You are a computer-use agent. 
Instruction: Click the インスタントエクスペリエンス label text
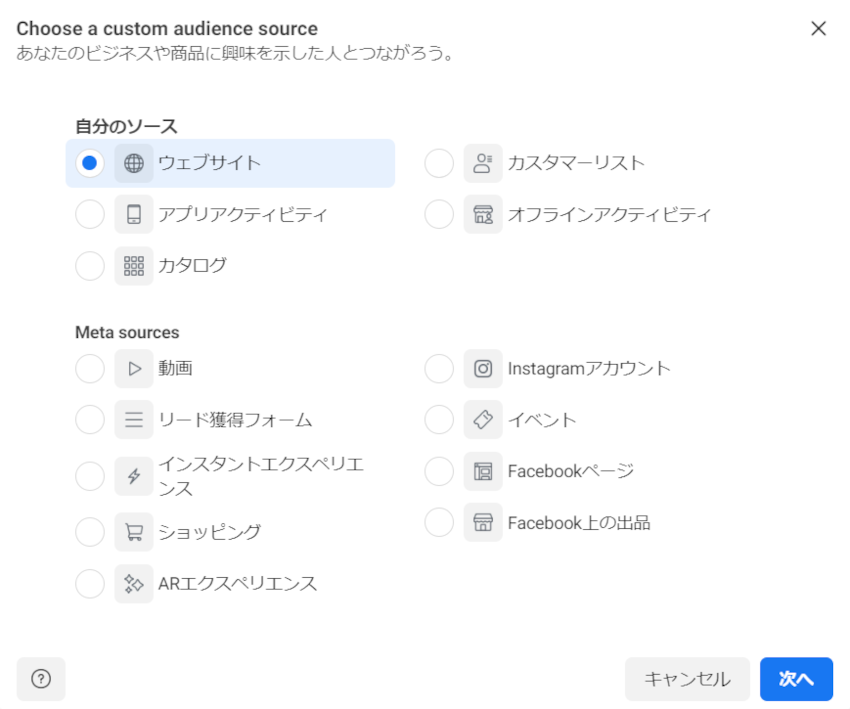(x=261, y=476)
